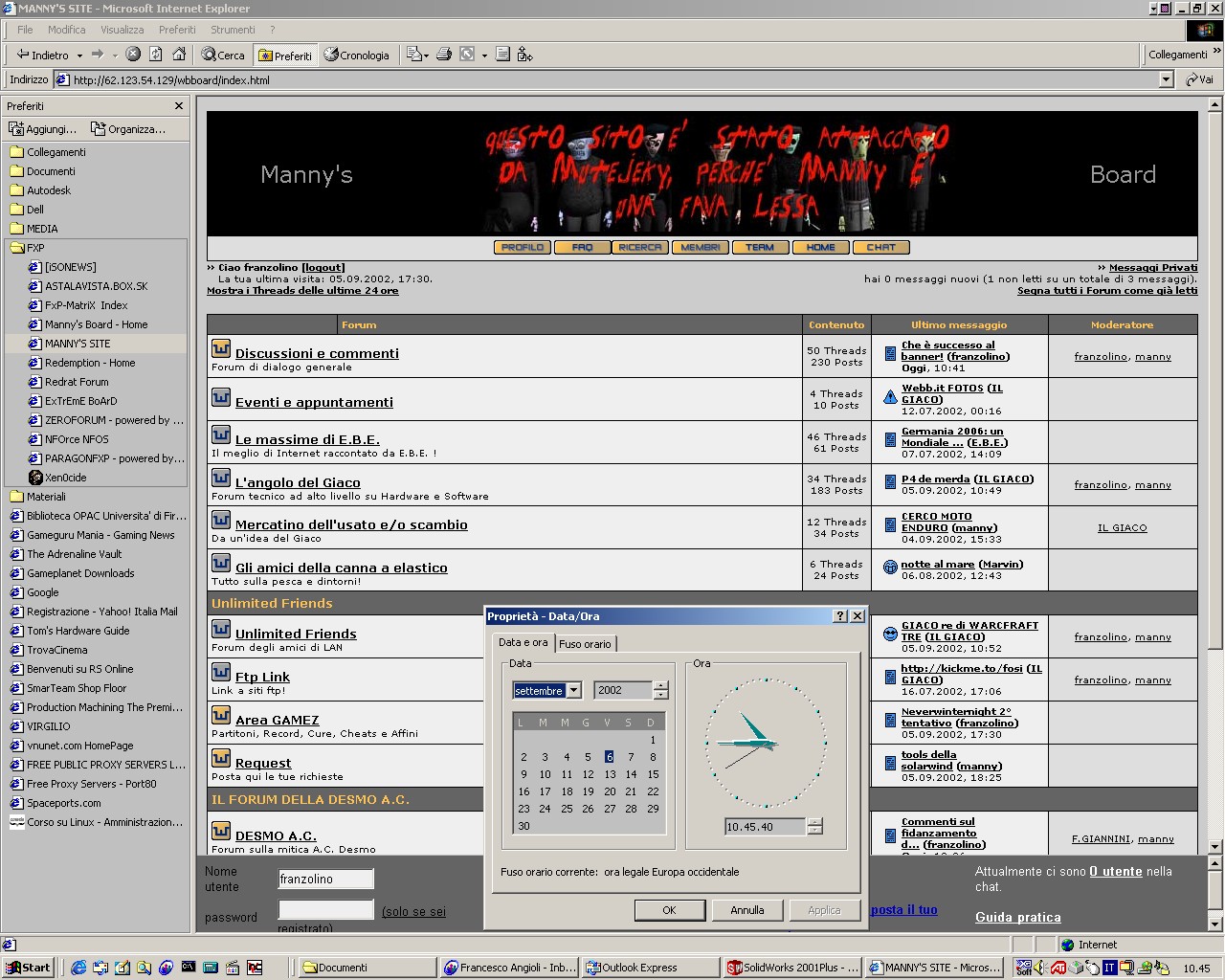This screenshot has height=980, width=1225.
Task: Open the Strumenti menu
Action: (x=233, y=30)
